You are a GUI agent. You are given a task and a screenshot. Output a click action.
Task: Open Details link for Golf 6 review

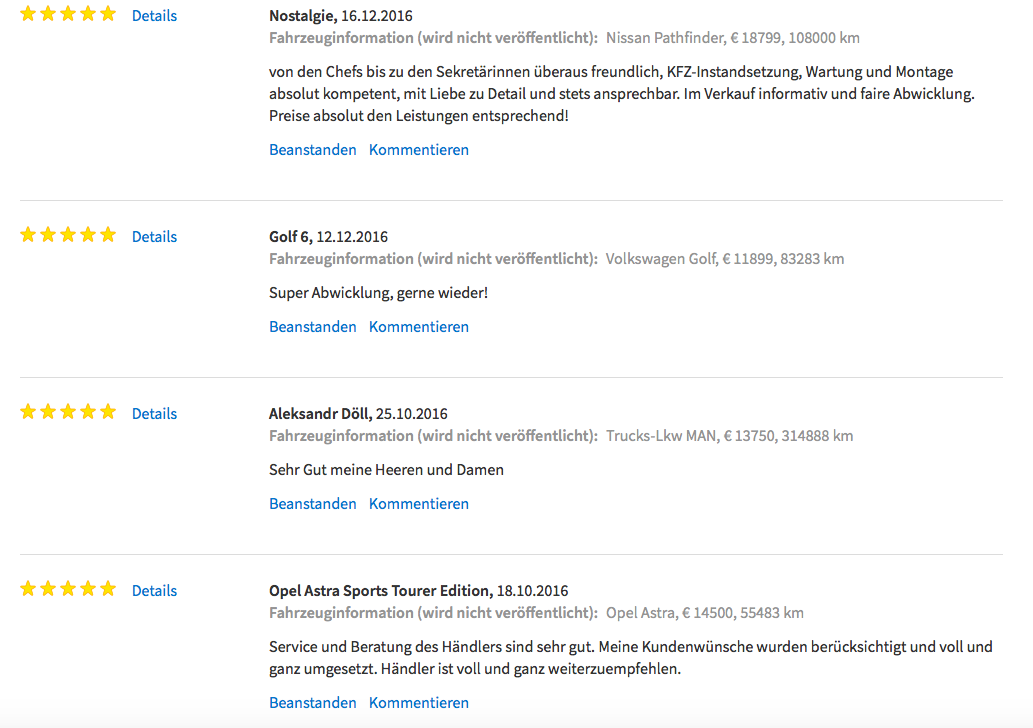(x=154, y=237)
